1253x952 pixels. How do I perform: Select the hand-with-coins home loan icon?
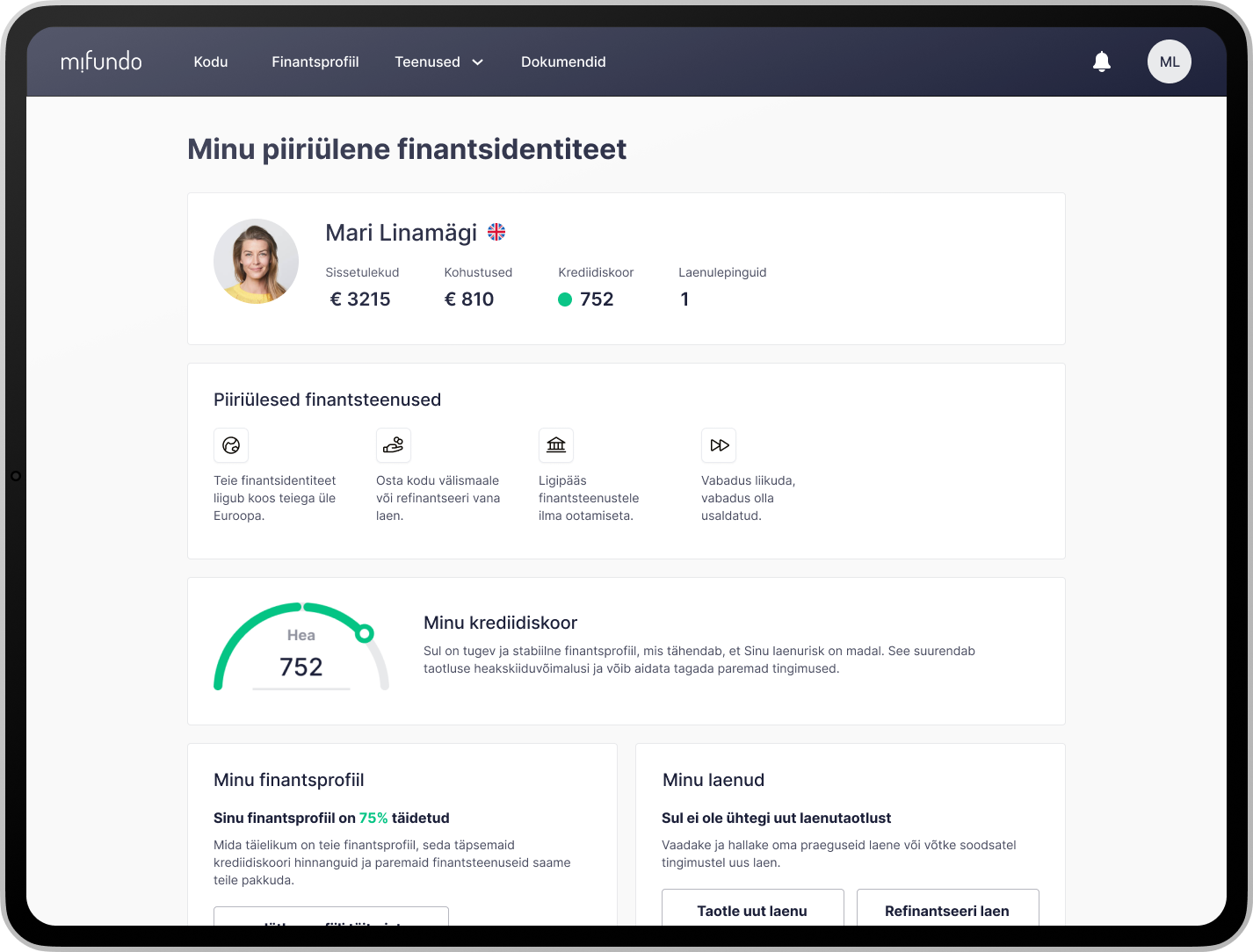pyautogui.click(x=393, y=445)
